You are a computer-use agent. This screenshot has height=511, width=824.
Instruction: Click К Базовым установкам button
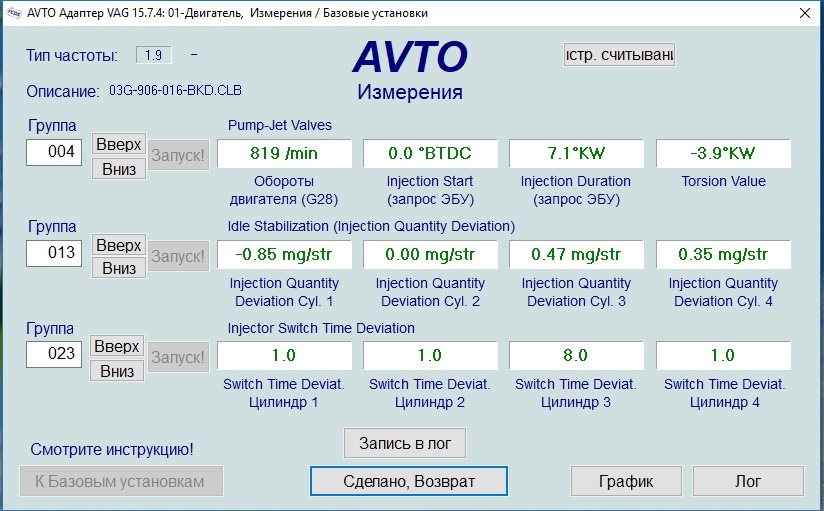coord(121,481)
